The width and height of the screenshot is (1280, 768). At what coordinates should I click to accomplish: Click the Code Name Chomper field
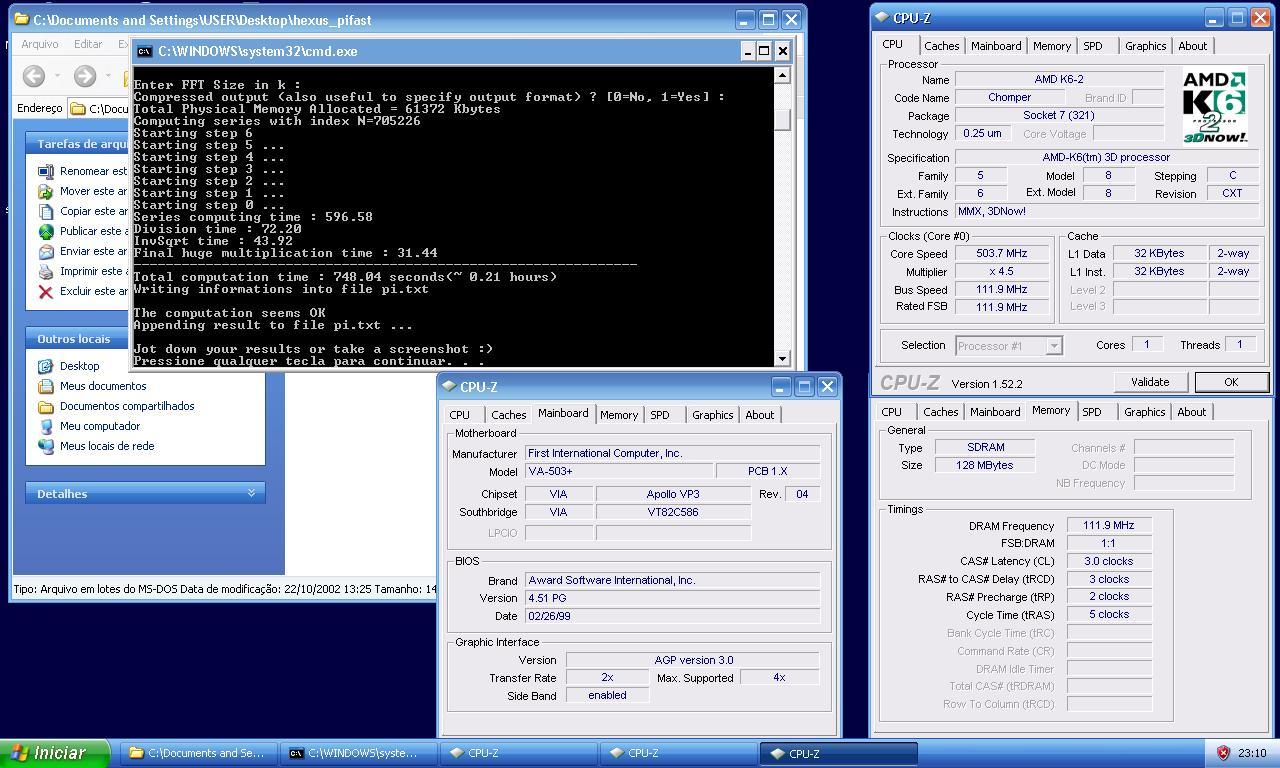pyautogui.click(x=1009, y=98)
